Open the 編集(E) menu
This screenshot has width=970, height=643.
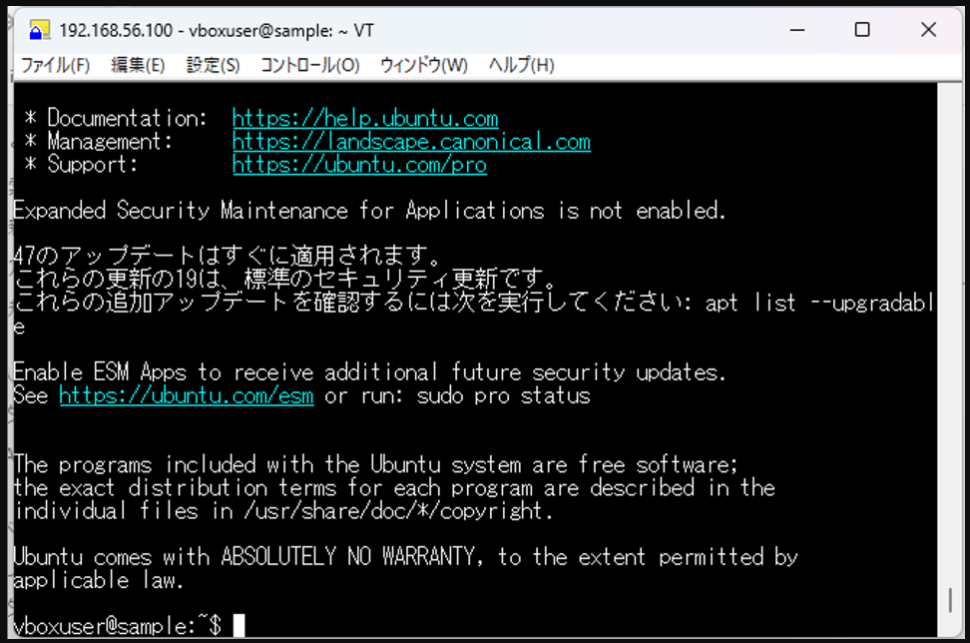(137, 65)
